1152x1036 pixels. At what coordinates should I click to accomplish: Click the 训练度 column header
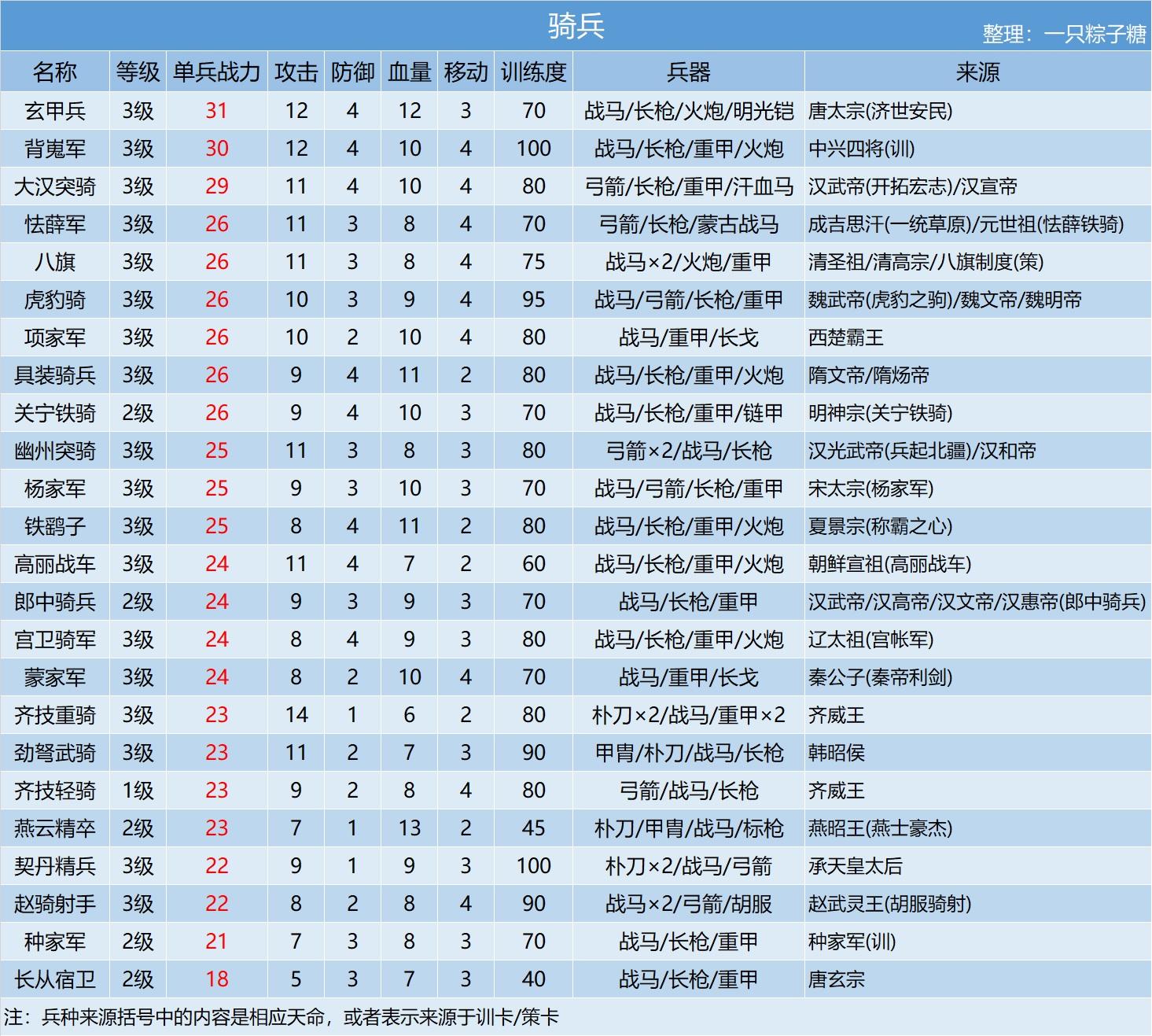[x=534, y=70]
